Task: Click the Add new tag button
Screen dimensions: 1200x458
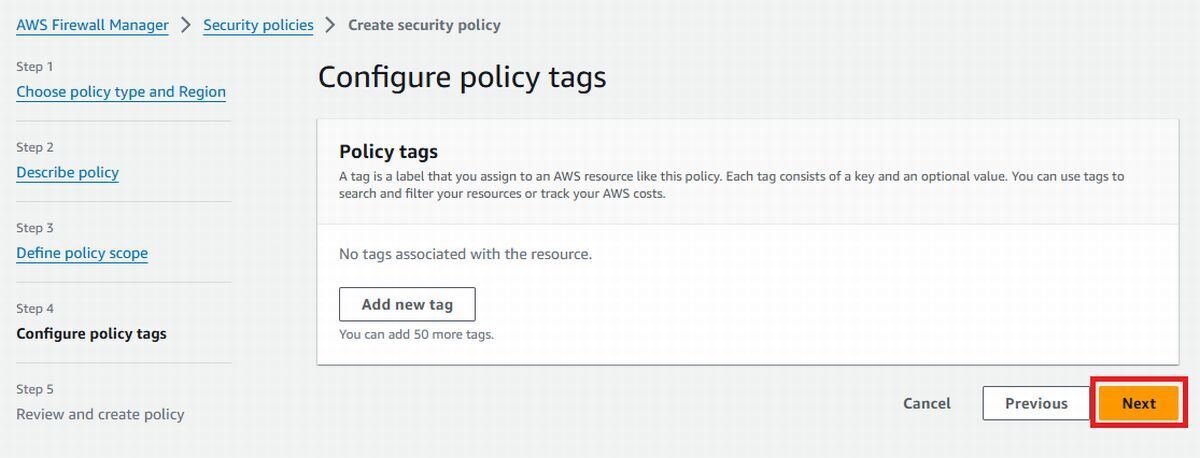Action: pyautogui.click(x=407, y=304)
